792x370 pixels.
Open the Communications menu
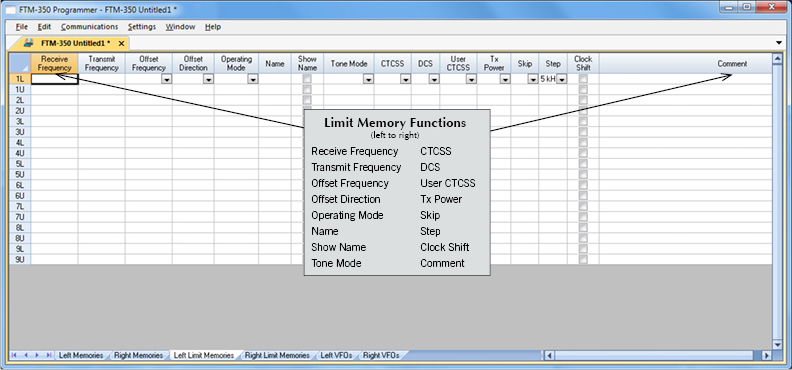click(89, 27)
